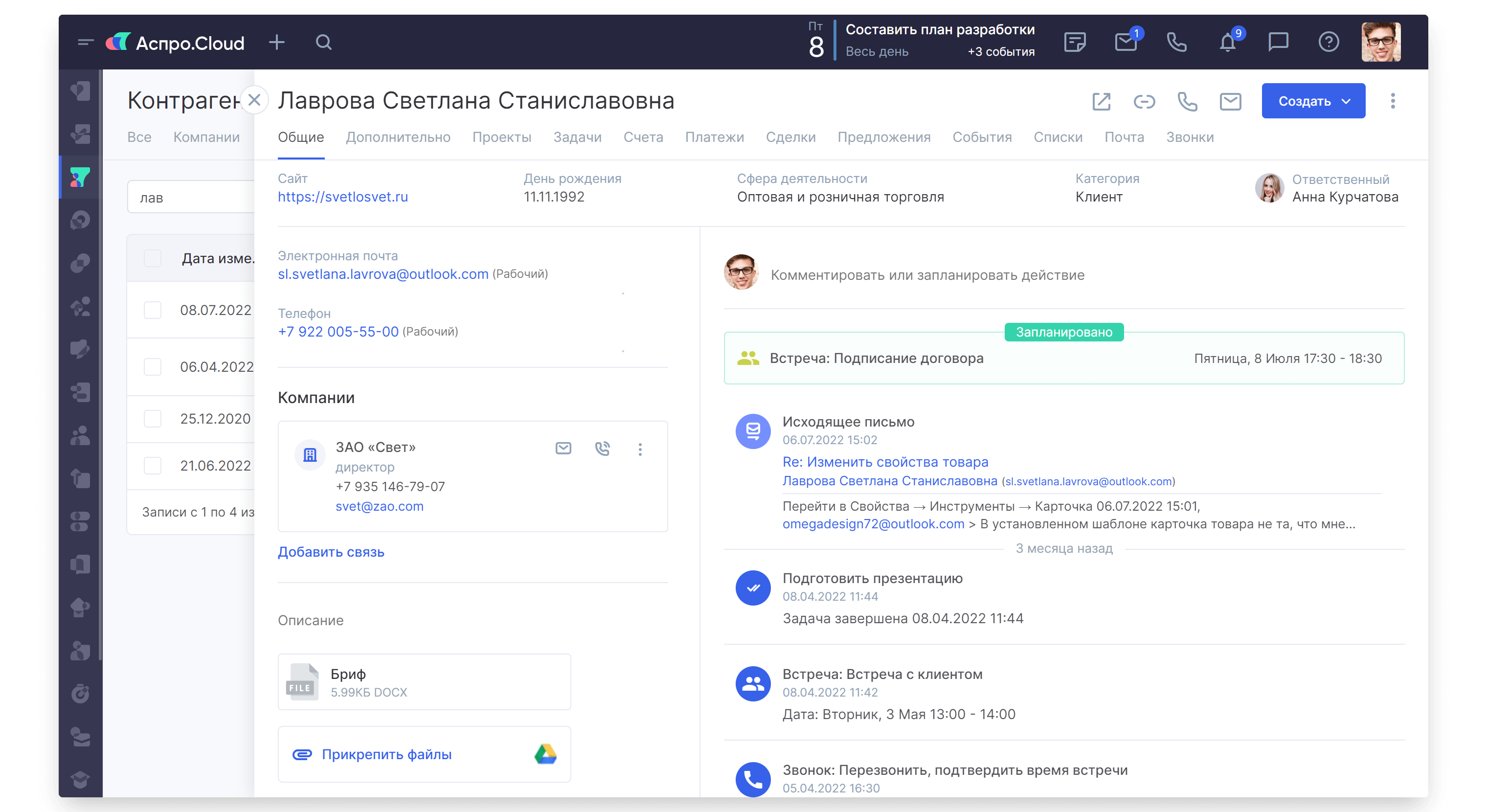Image resolution: width=1487 pixels, height=812 pixels.
Task: Switch to the Общие tab
Action: point(301,137)
